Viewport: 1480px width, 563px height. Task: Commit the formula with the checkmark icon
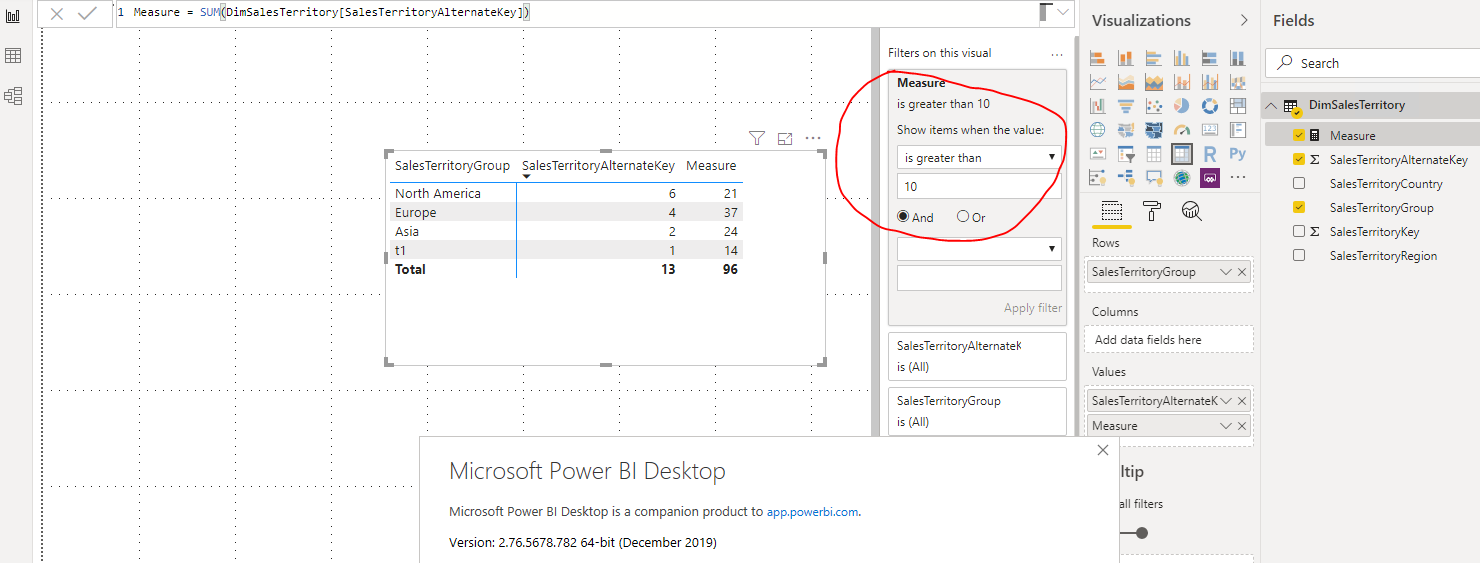(87, 14)
